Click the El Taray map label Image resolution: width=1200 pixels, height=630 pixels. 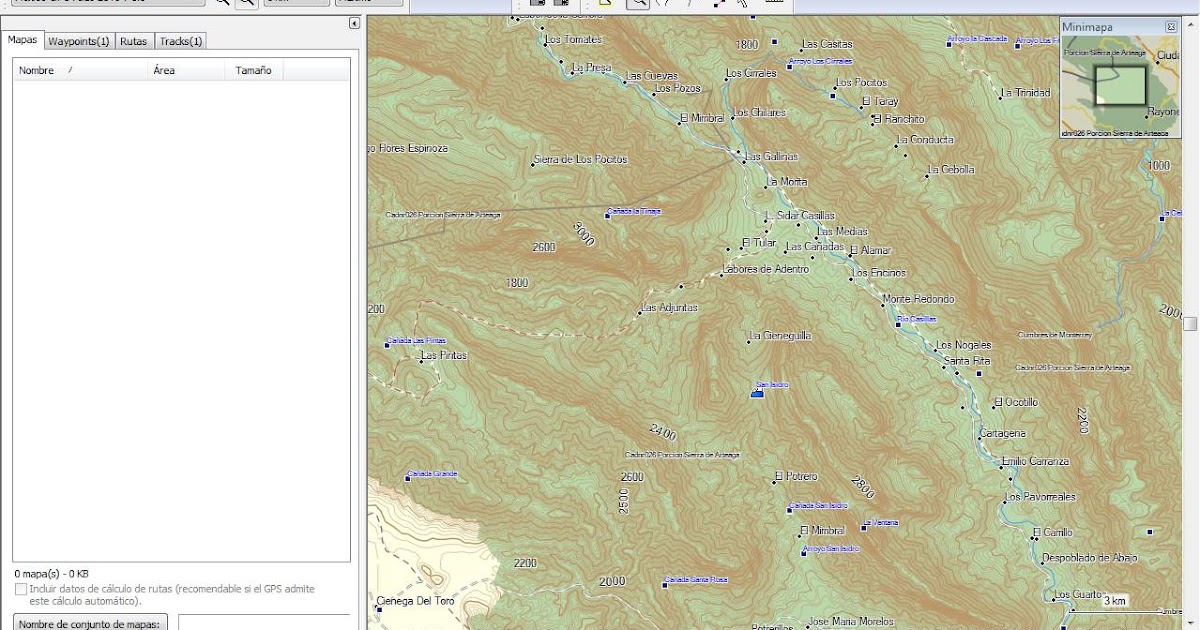(881, 101)
